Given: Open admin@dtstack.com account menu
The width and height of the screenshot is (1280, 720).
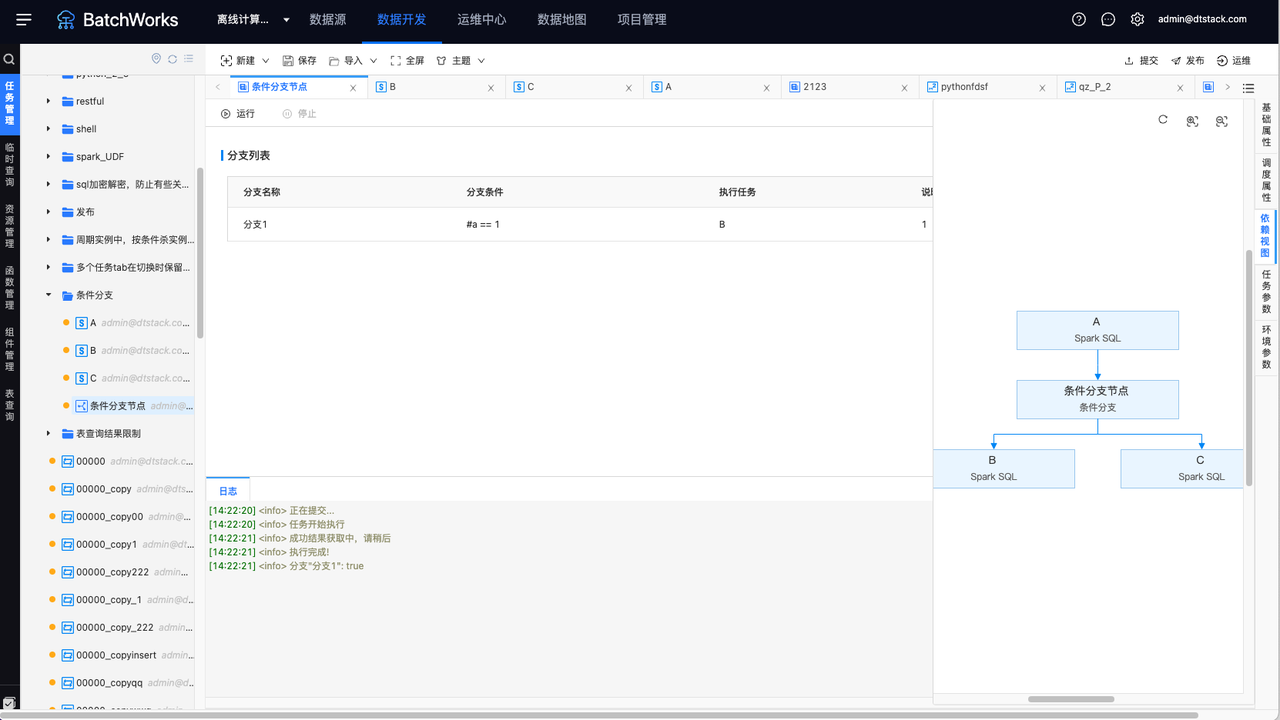Looking at the screenshot, I should point(1202,19).
